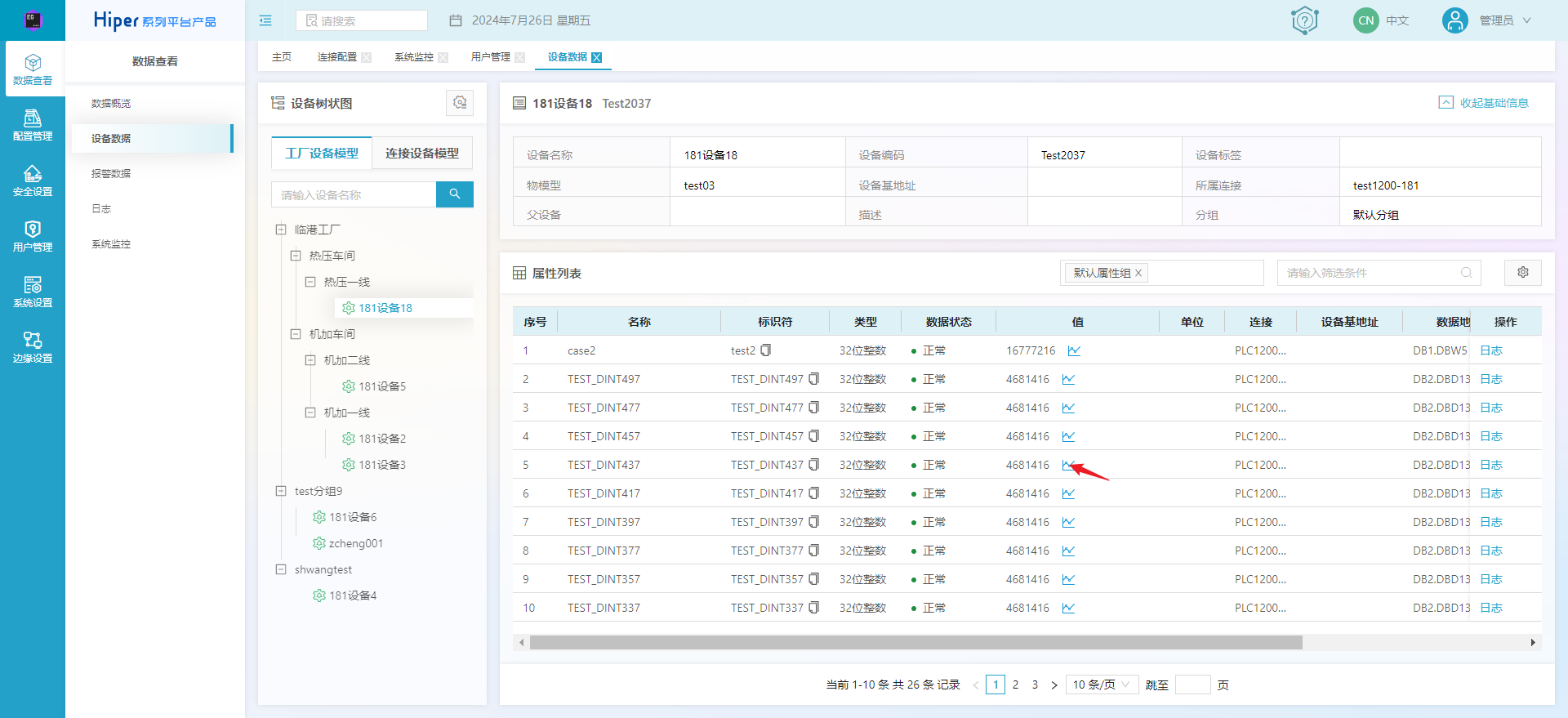Switch to the 主页 tab
Screen dimensions: 1568x718
click(x=282, y=57)
